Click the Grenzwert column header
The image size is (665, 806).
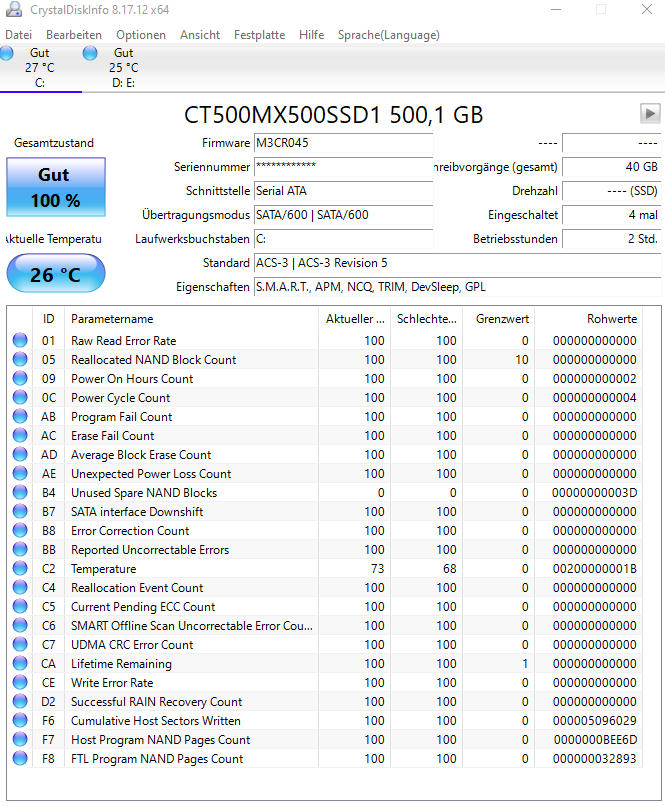pos(498,319)
